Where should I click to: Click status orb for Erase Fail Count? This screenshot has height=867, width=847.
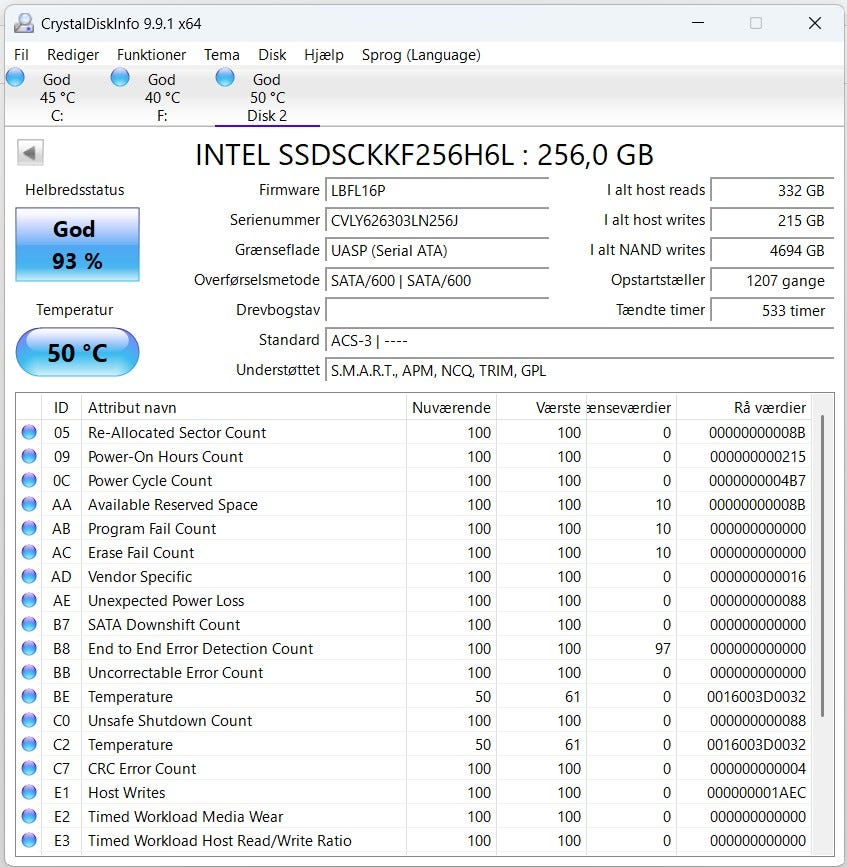[x=29, y=552]
